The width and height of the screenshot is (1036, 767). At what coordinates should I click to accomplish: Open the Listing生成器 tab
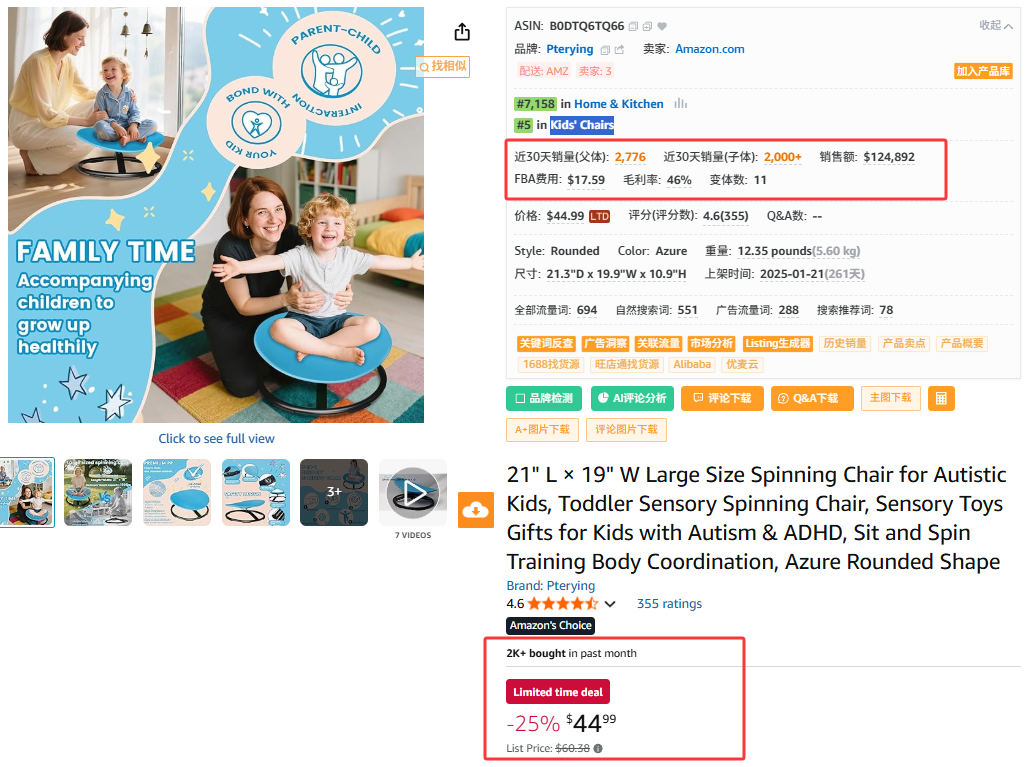pos(777,343)
